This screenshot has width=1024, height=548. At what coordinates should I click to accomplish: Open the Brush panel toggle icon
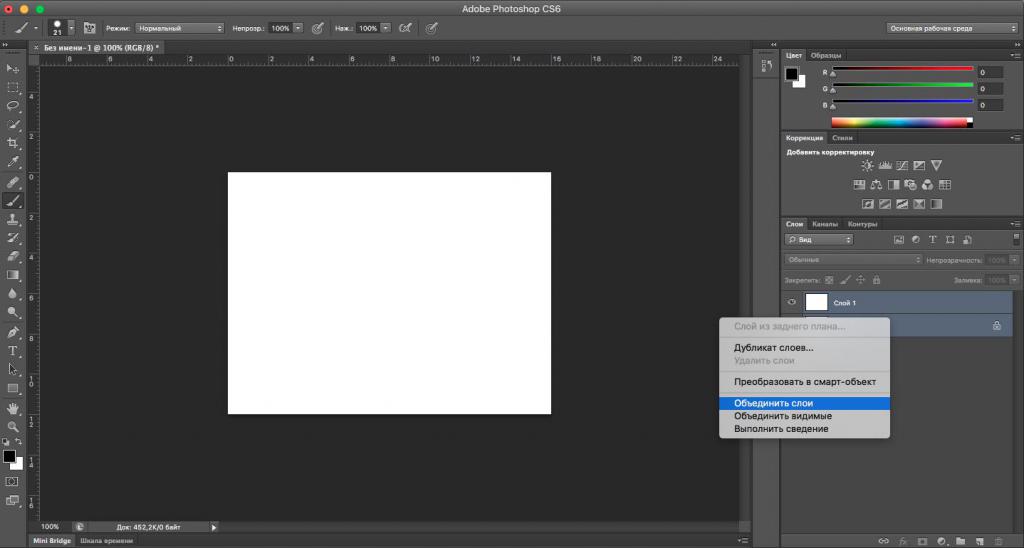(x=90, y=28)
